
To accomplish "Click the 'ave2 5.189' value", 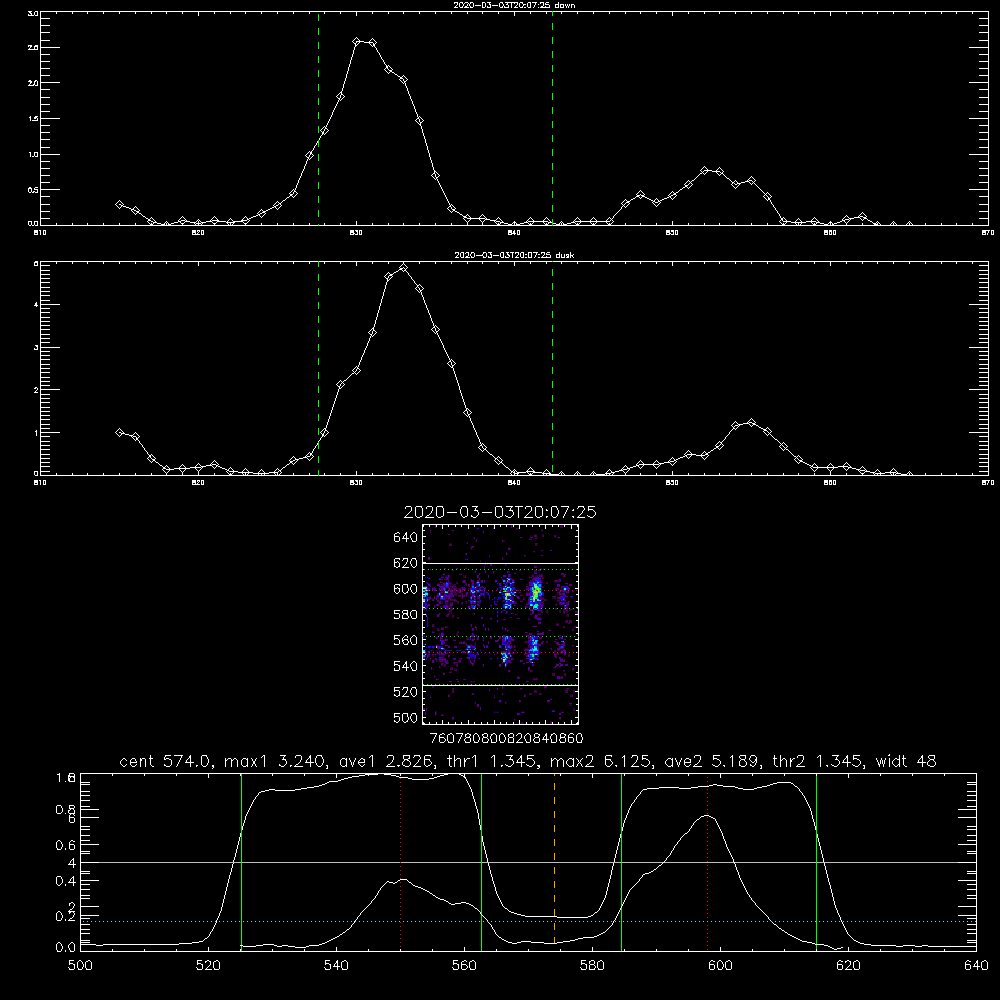I will pyautogui.click(x=712, y=761).
